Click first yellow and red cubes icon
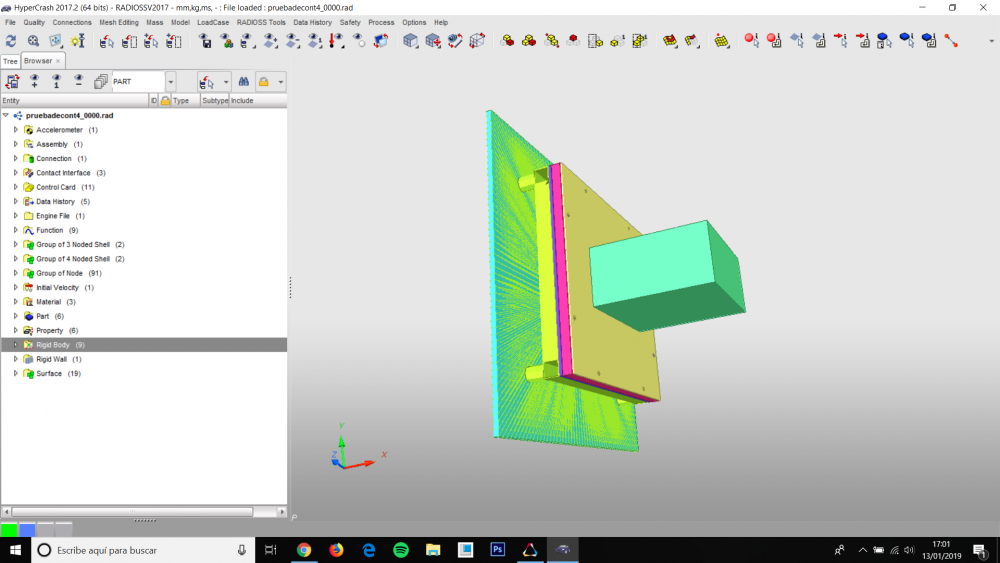Image resolution: width=1000 pixels, height=563 pixels. pyautogui.click(x=508, y=41)
